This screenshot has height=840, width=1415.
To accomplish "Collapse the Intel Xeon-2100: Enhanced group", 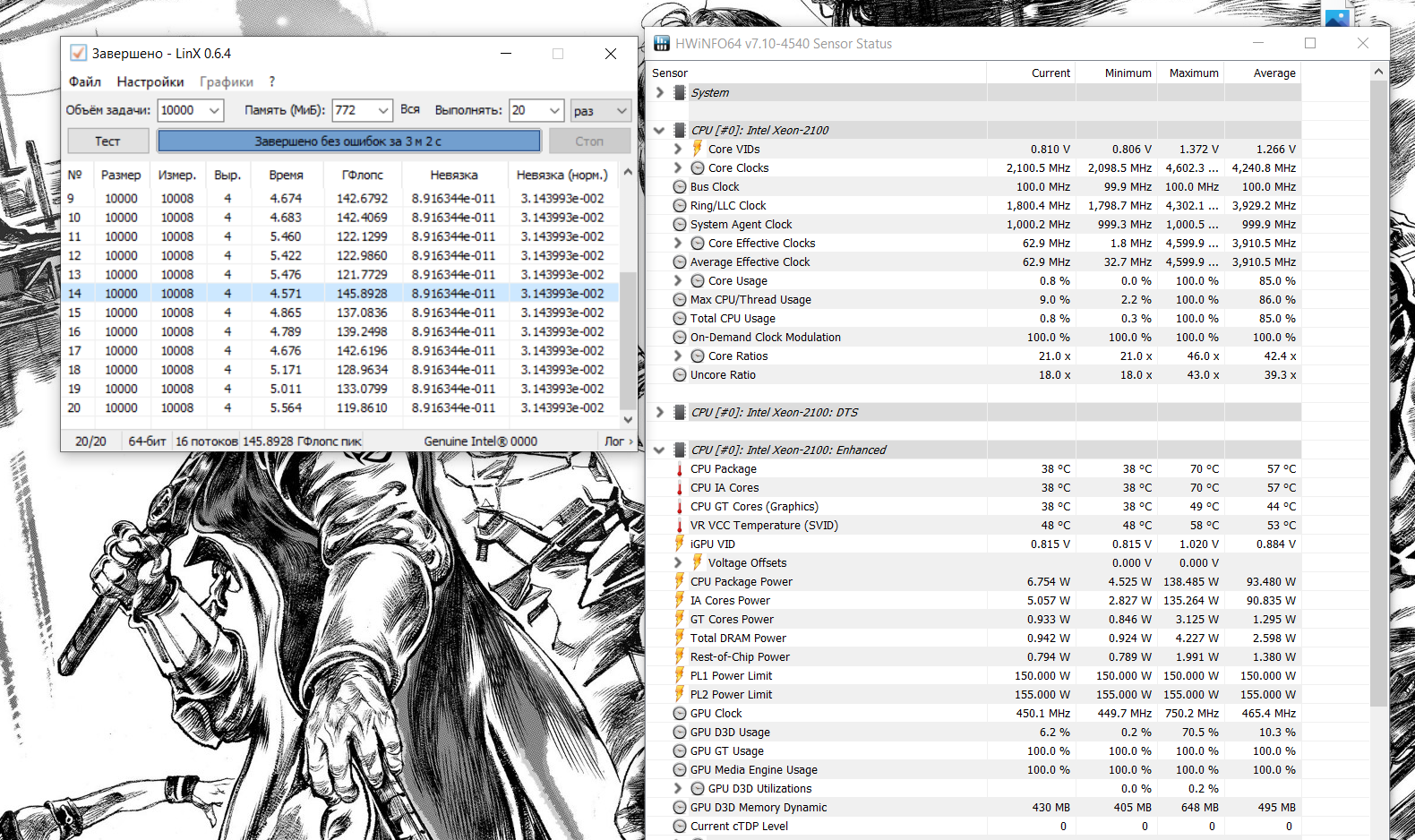I will tap(660, 450).
